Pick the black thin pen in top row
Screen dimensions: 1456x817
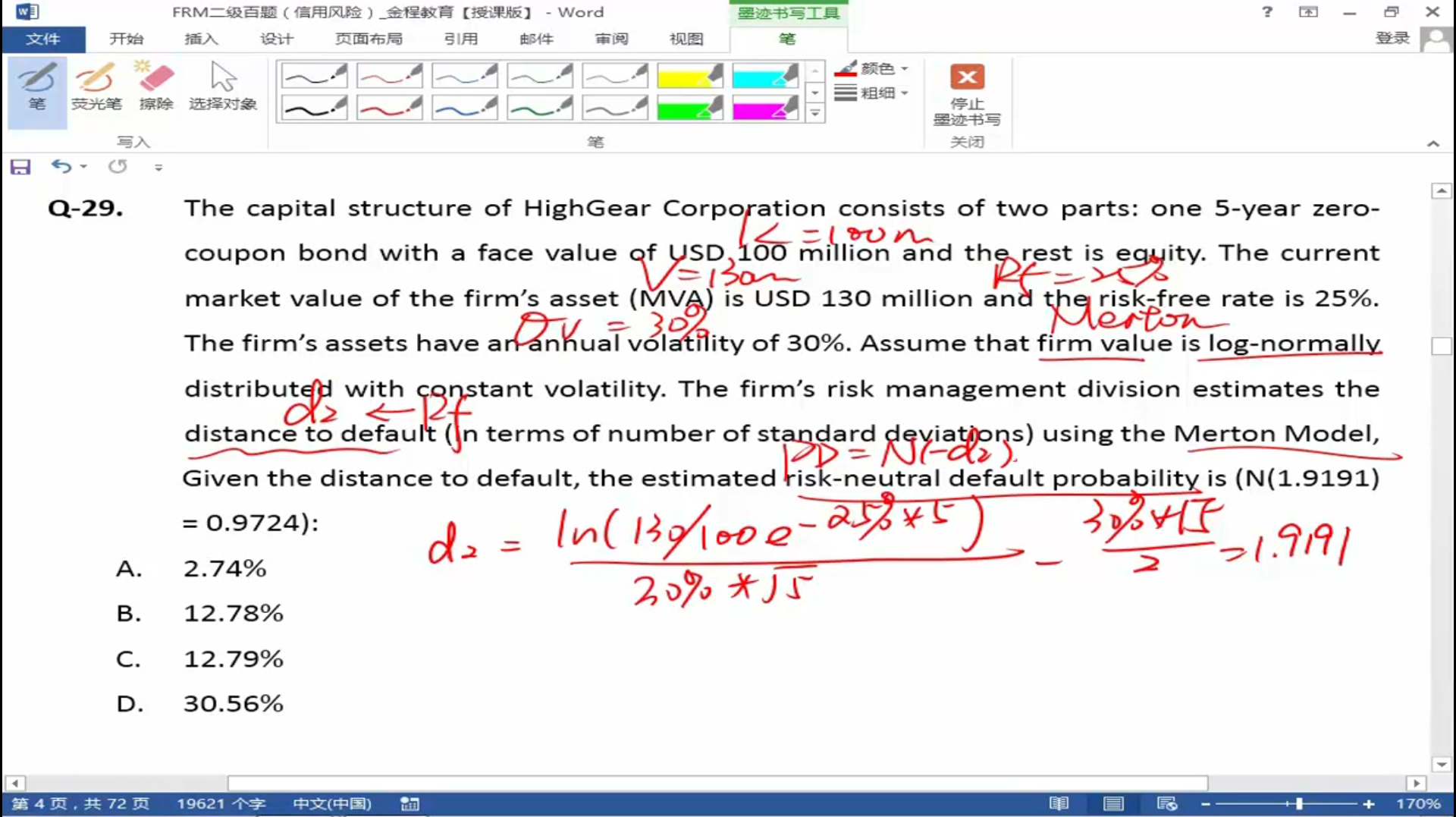tap(314, 76)
